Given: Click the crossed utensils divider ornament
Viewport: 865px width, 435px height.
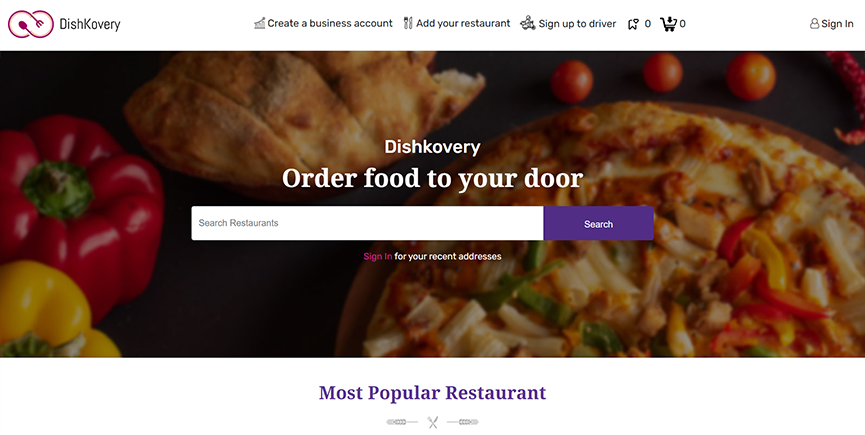Looking at the screenshot, I should 432,422.
